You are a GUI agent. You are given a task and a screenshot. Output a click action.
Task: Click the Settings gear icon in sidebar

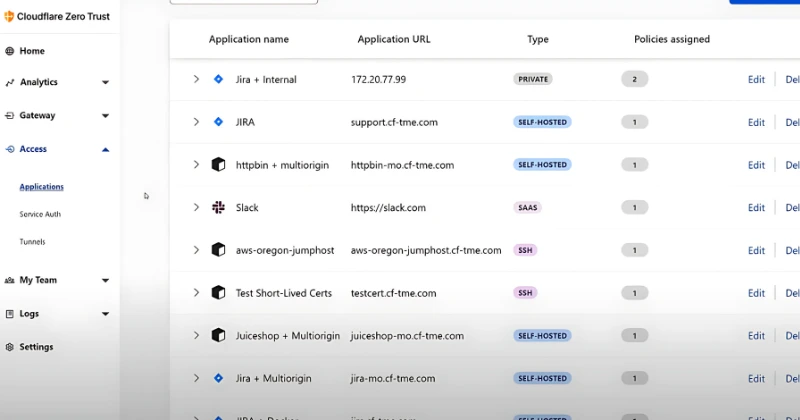[x=10, y=347]
